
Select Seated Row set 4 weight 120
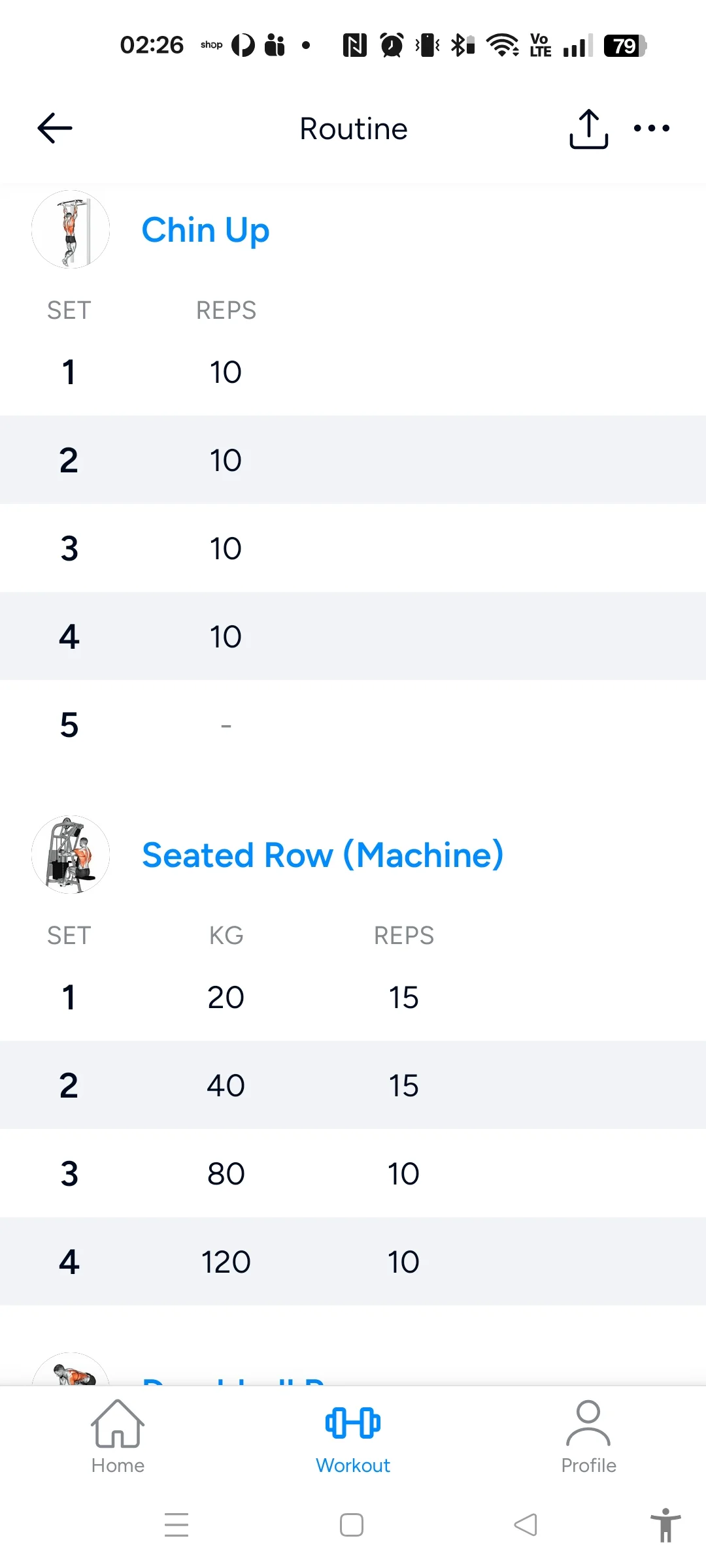point(226,1262)
